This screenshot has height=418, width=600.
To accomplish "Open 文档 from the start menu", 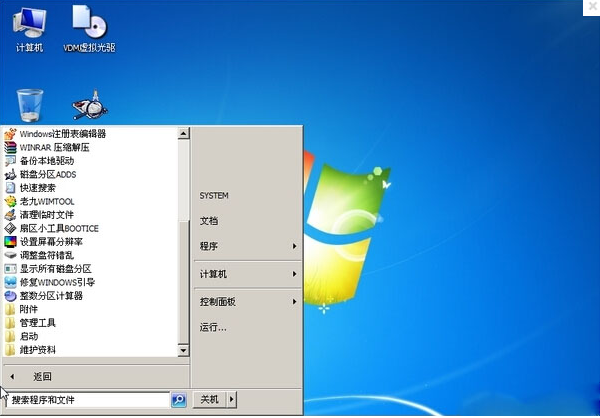I will [209, 221].
